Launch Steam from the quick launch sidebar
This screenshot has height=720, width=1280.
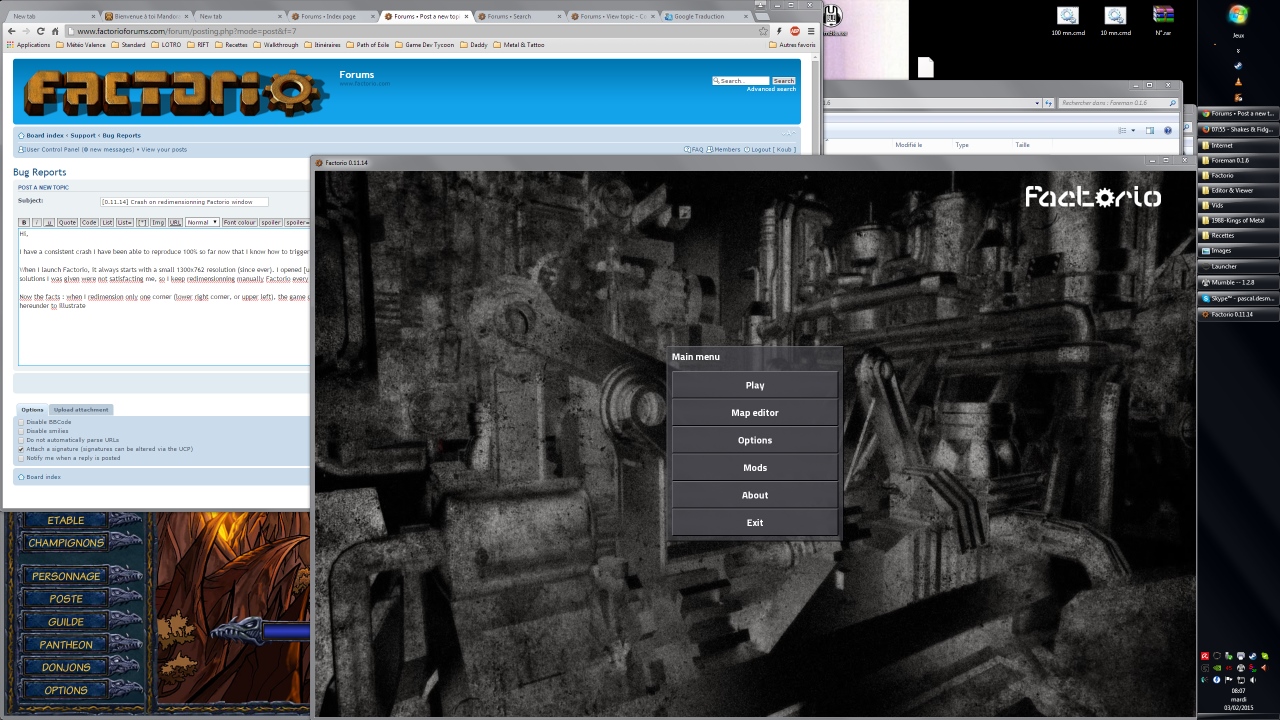1238,66
